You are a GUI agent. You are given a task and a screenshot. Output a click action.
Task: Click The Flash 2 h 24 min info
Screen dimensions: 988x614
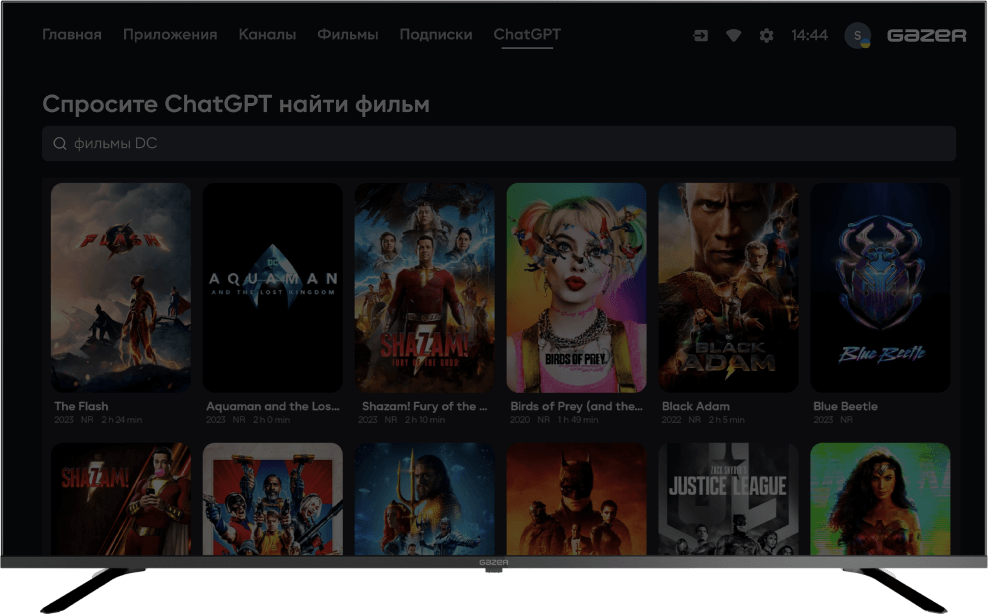[x=122, y=420]
